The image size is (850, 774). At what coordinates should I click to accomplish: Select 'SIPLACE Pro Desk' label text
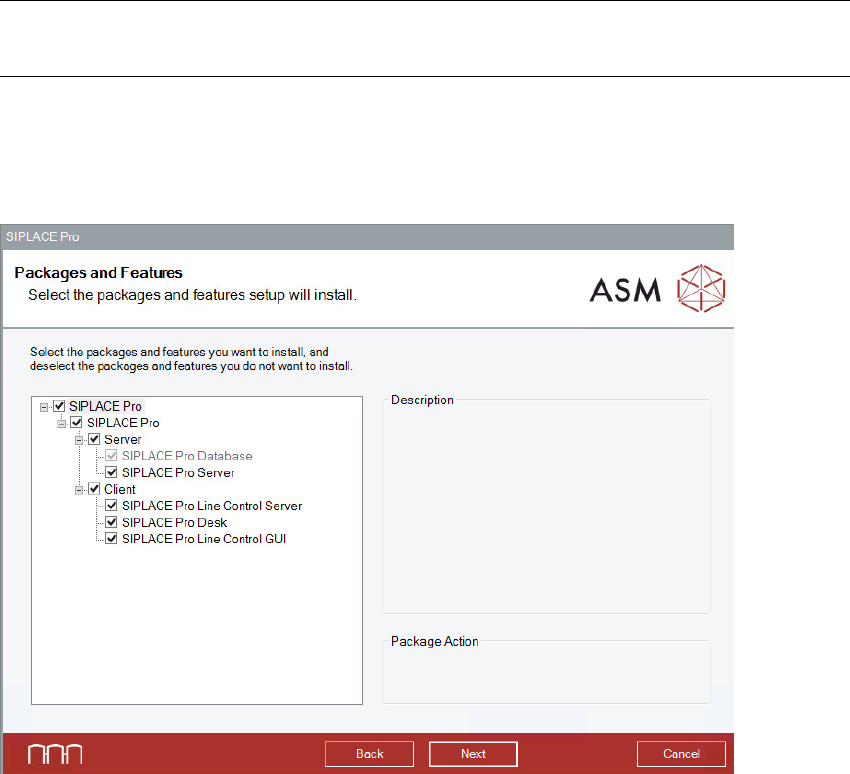pyautogui.click(x=175, y=523)
